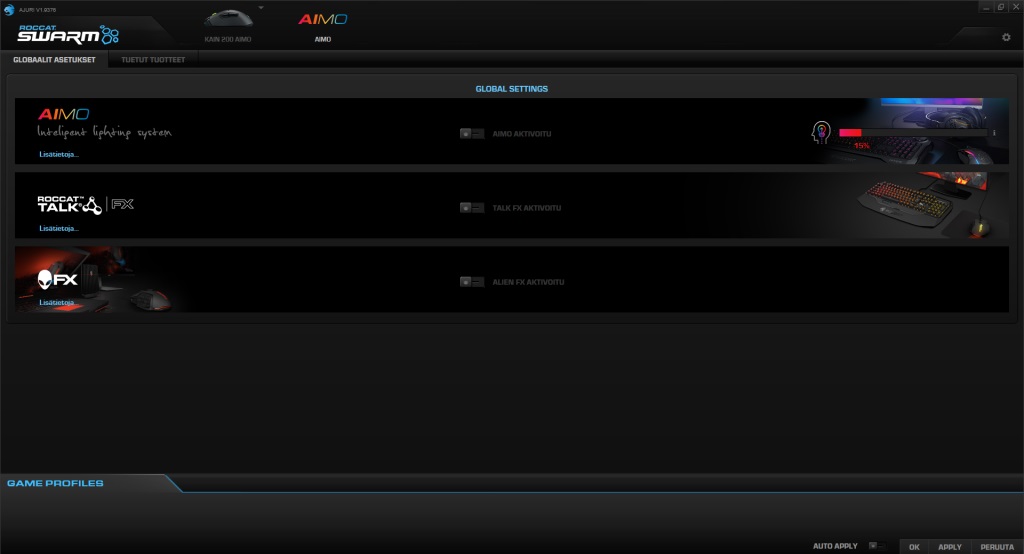
Task: Expand the device dropdown arrow next to the mouse
Action: point(261,8)
